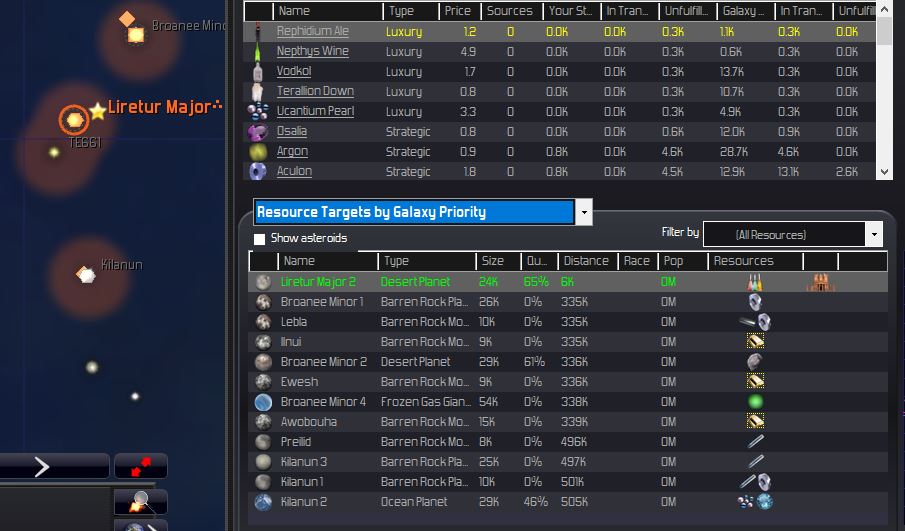Click the Terallion Down resource icon
This screenshot has width=905, height=531.
(257, 91)
